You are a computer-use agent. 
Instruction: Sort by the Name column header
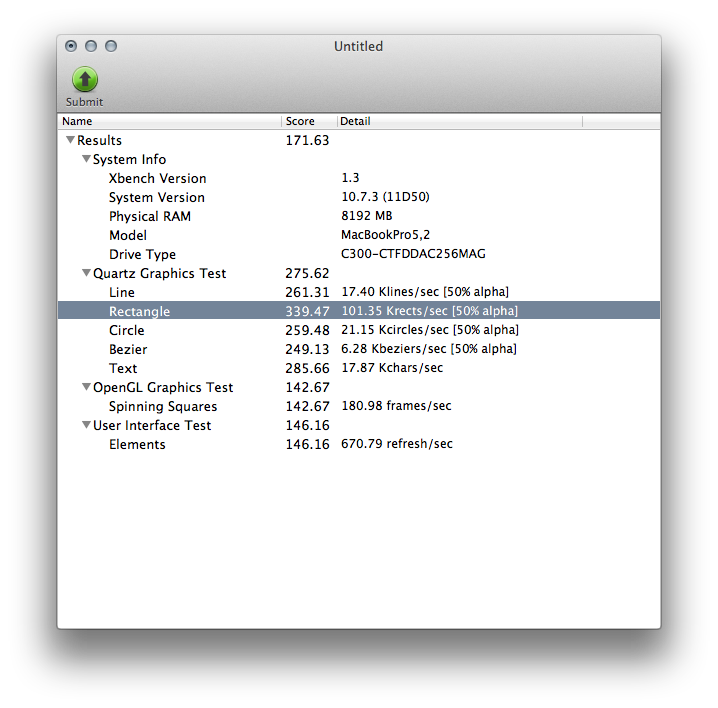[x=170, y=122]
